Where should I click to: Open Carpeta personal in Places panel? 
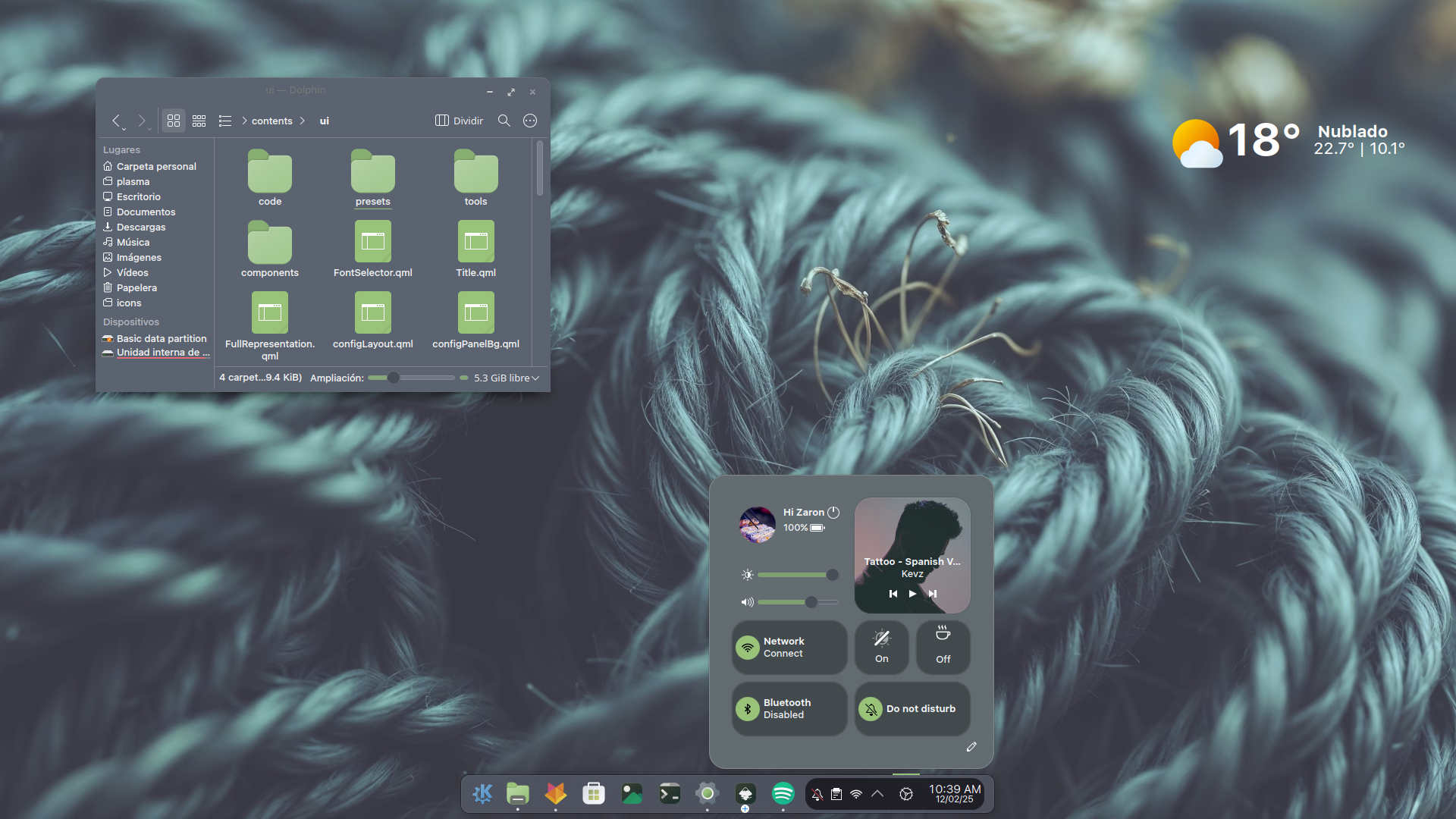pos(155,166)
